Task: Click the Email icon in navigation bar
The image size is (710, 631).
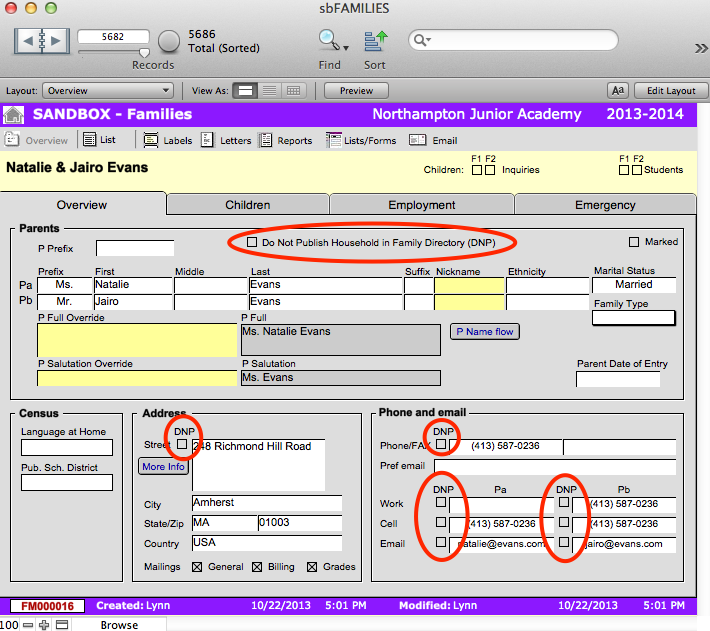Action: tap(418, 141)
